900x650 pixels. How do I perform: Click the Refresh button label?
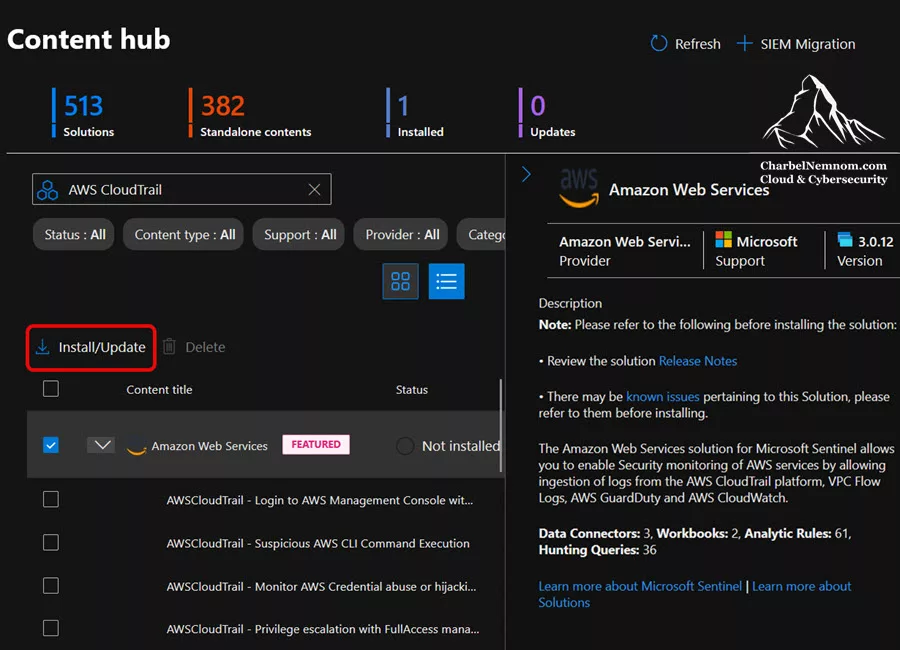tap(697, 44)
